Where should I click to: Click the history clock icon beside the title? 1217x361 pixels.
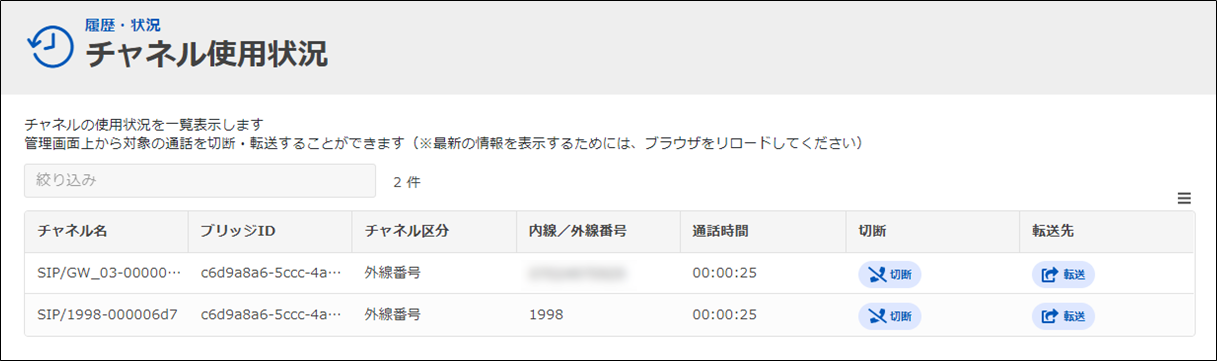50,46
